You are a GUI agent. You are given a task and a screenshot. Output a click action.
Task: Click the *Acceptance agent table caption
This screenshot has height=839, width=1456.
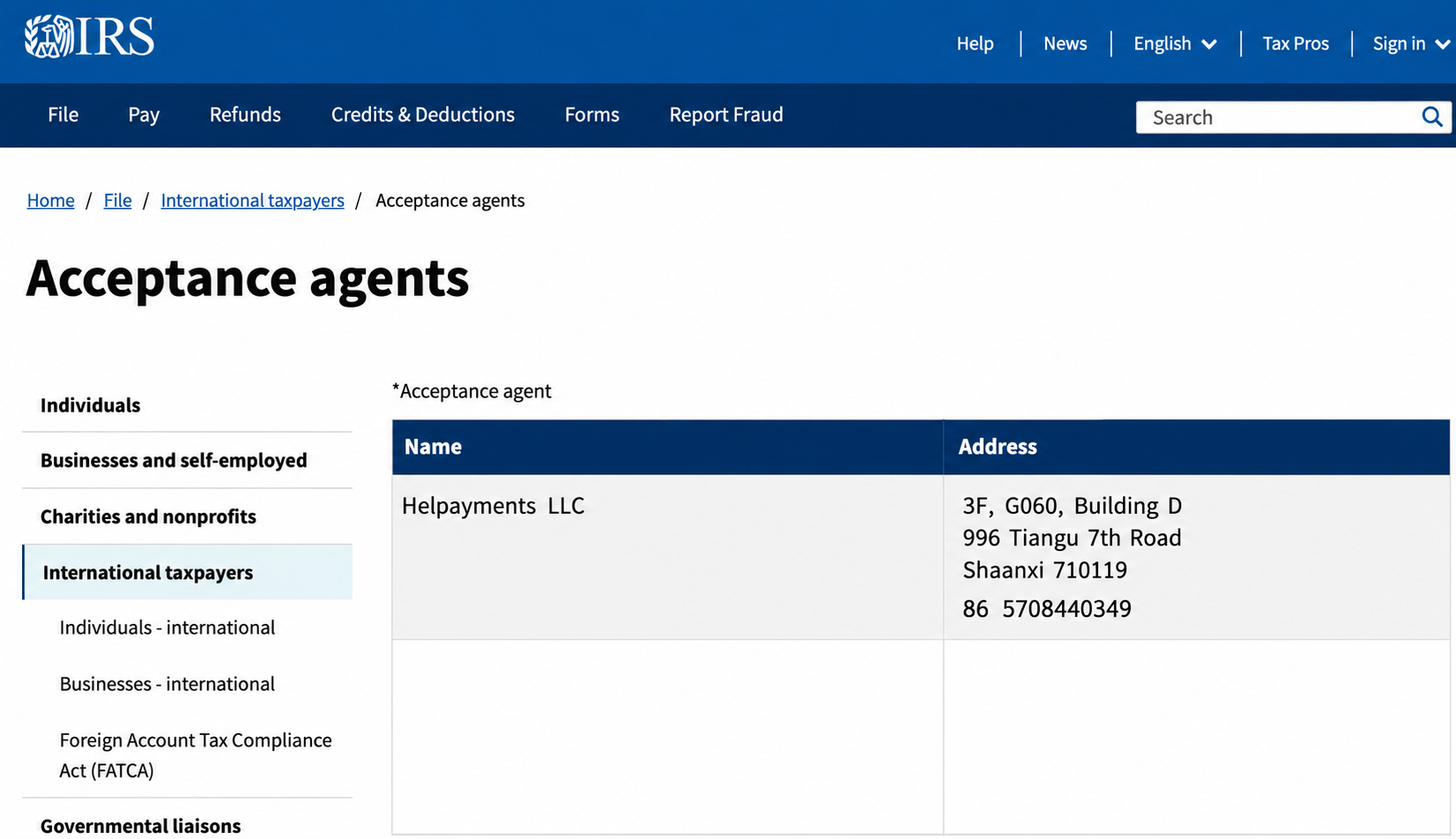coord(472,391)
